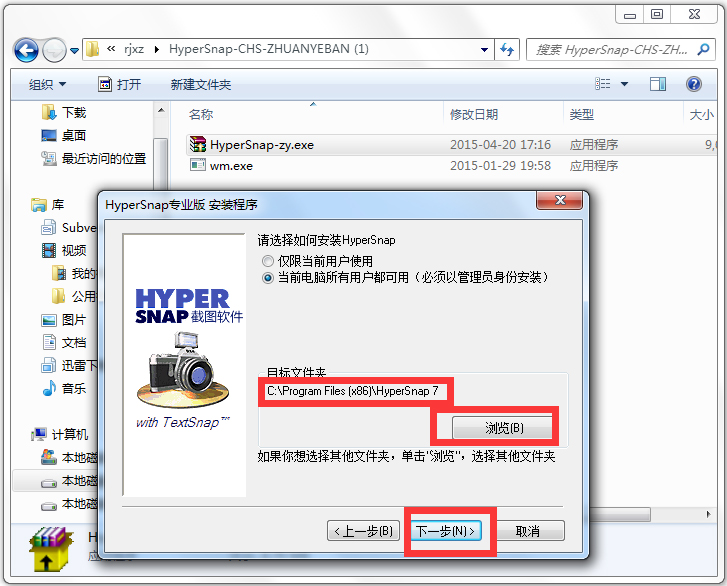727x586 pixels.
Task: Close the HyperSnap installer dialog
Action: (x=560, y=200)
